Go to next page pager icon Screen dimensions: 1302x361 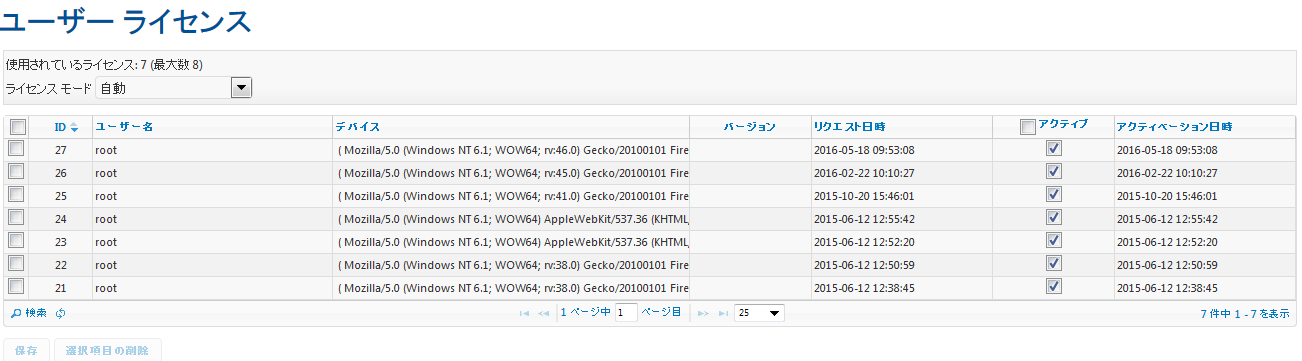click(703, 313)
